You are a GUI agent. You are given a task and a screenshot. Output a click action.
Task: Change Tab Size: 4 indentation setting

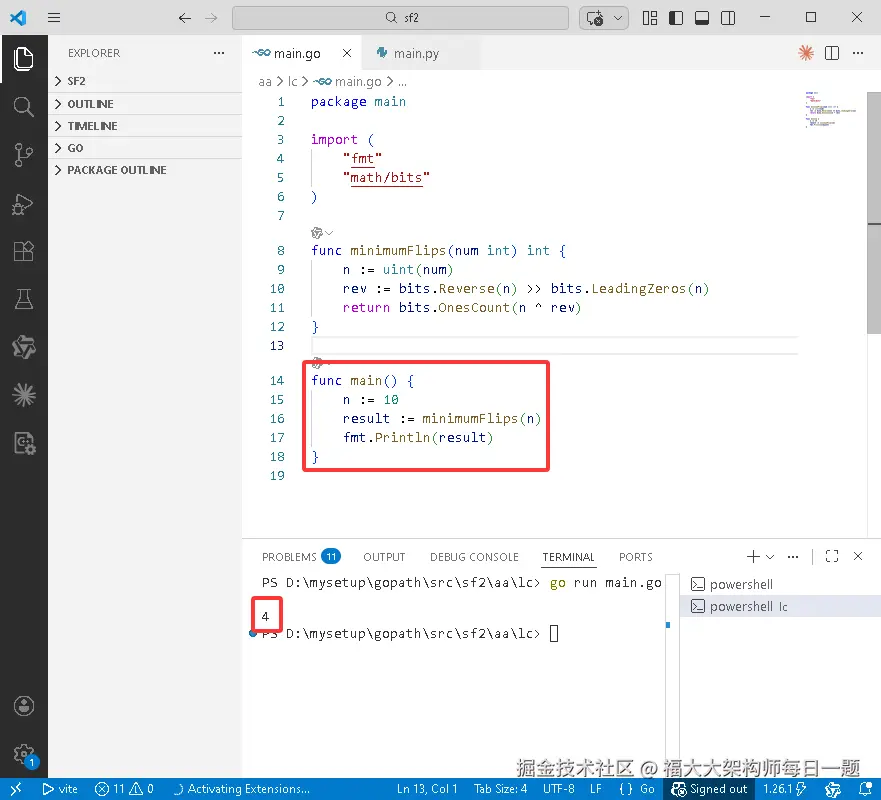pos(500,789)
